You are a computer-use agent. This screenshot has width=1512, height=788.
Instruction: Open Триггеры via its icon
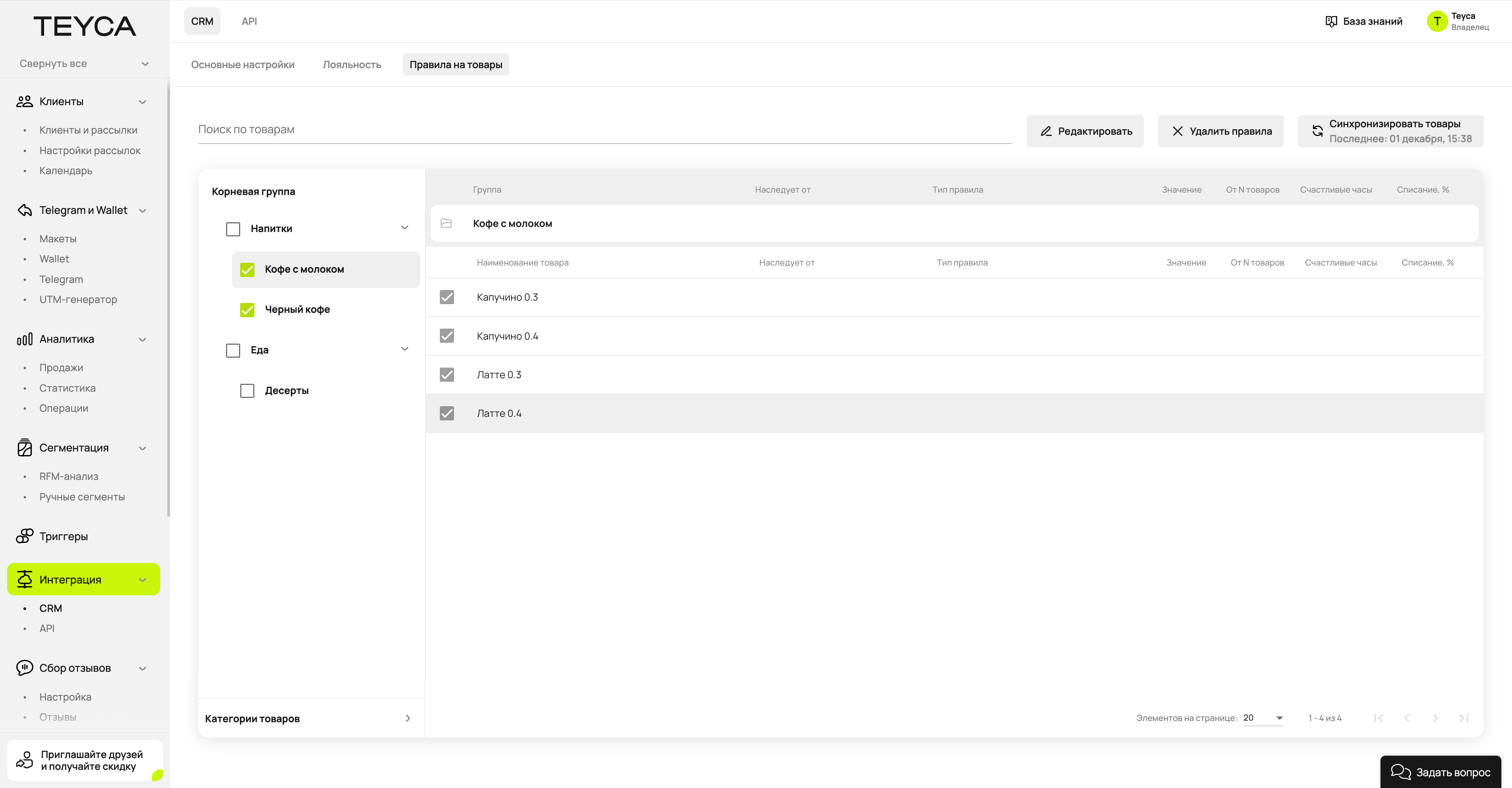pos(24,536)
